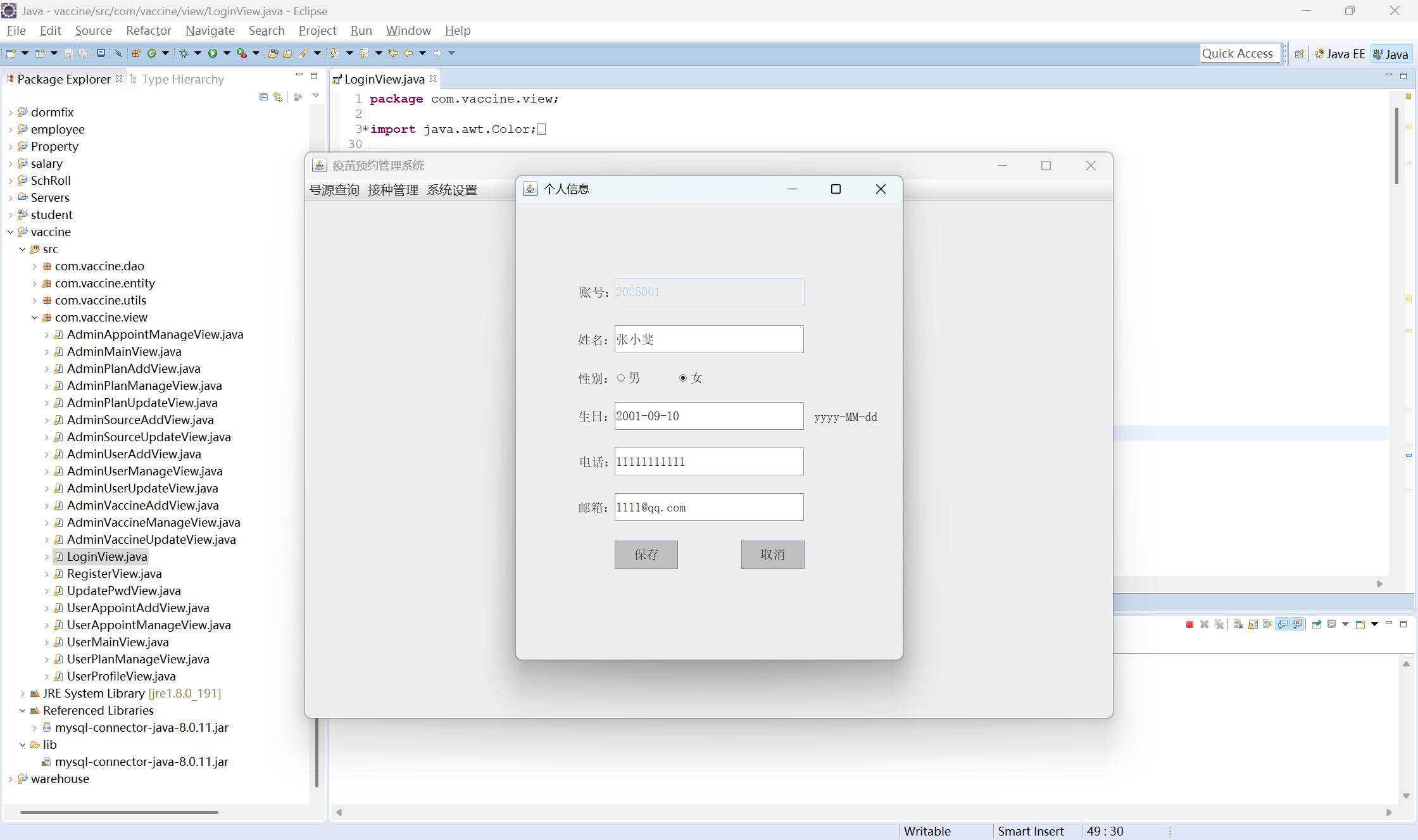Image resolution: width=1418 pixels, height=840 pixels.
Task: Click the 姓名 text field
Action: [x=708, y=339]
